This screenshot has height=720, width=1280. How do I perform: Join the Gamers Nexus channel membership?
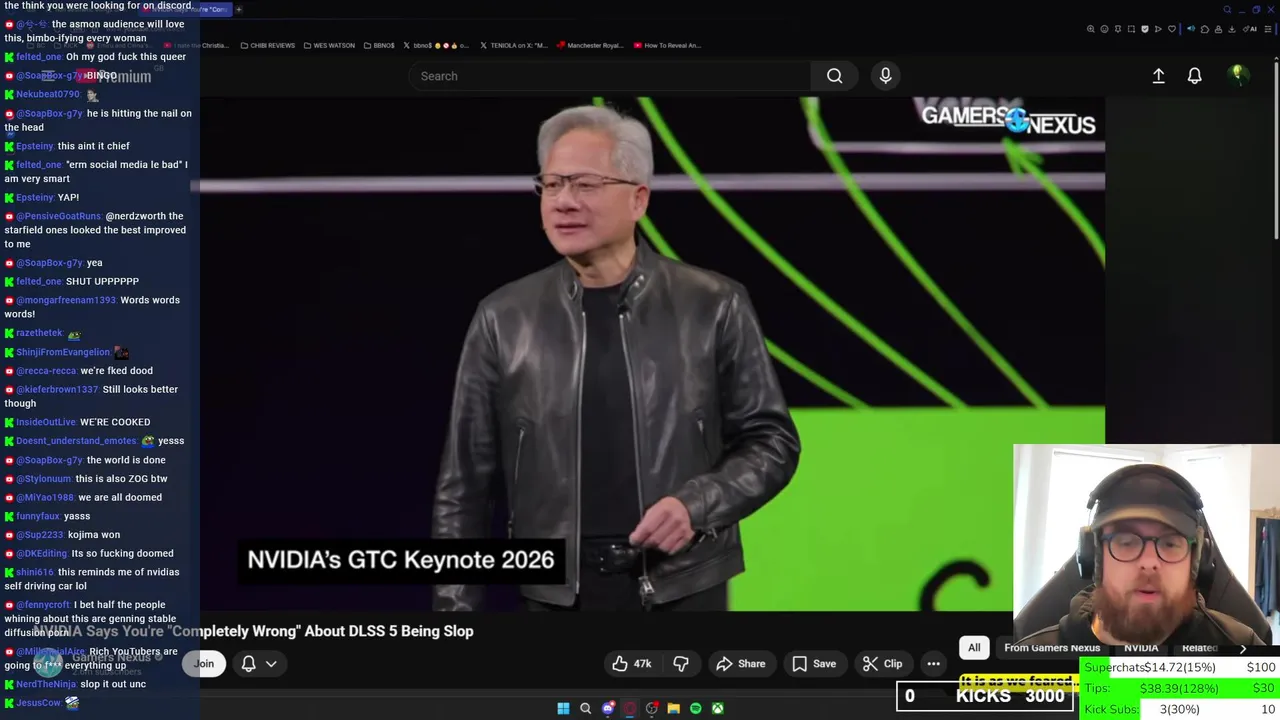(204, 663)
